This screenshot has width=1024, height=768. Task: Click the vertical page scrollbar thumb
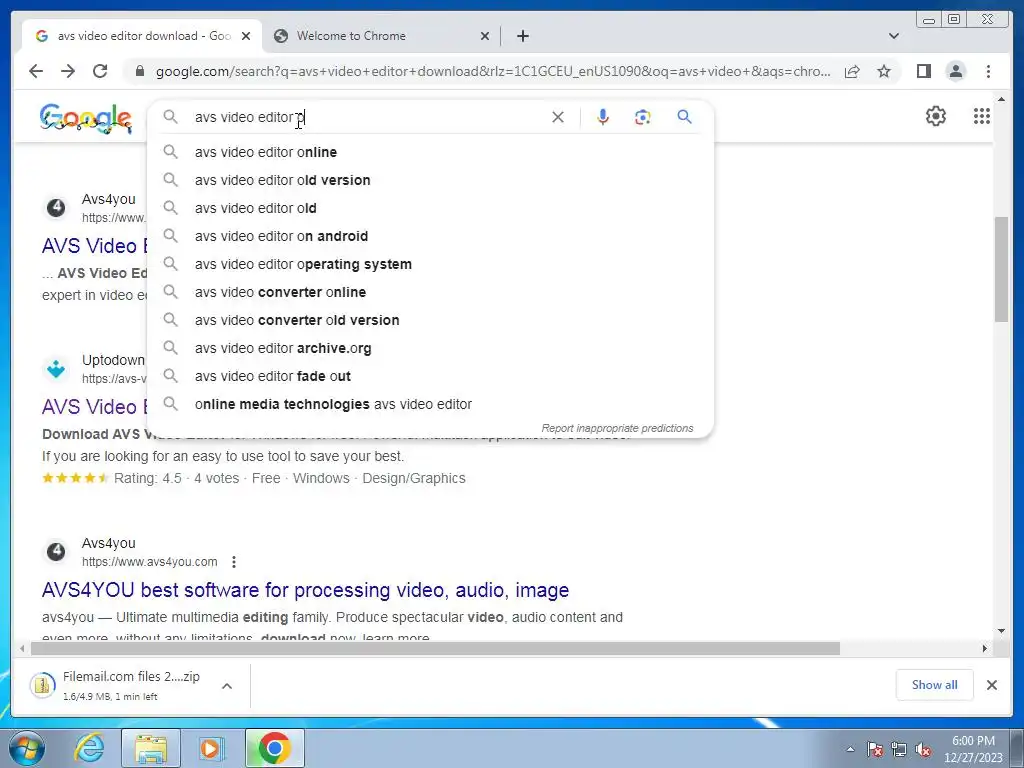1001,269
